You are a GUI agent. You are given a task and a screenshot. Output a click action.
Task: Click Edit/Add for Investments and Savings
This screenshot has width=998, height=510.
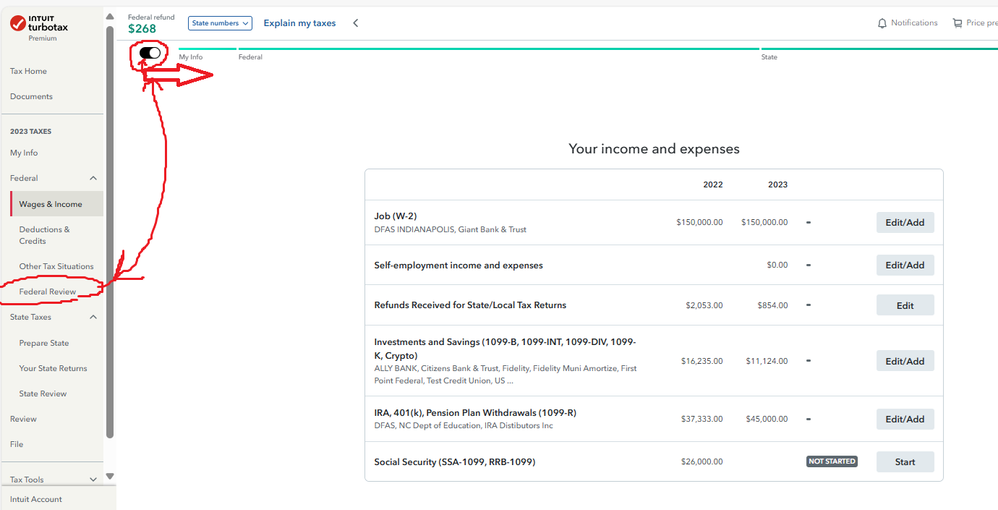pyautogui.click(x=905, y=360)
